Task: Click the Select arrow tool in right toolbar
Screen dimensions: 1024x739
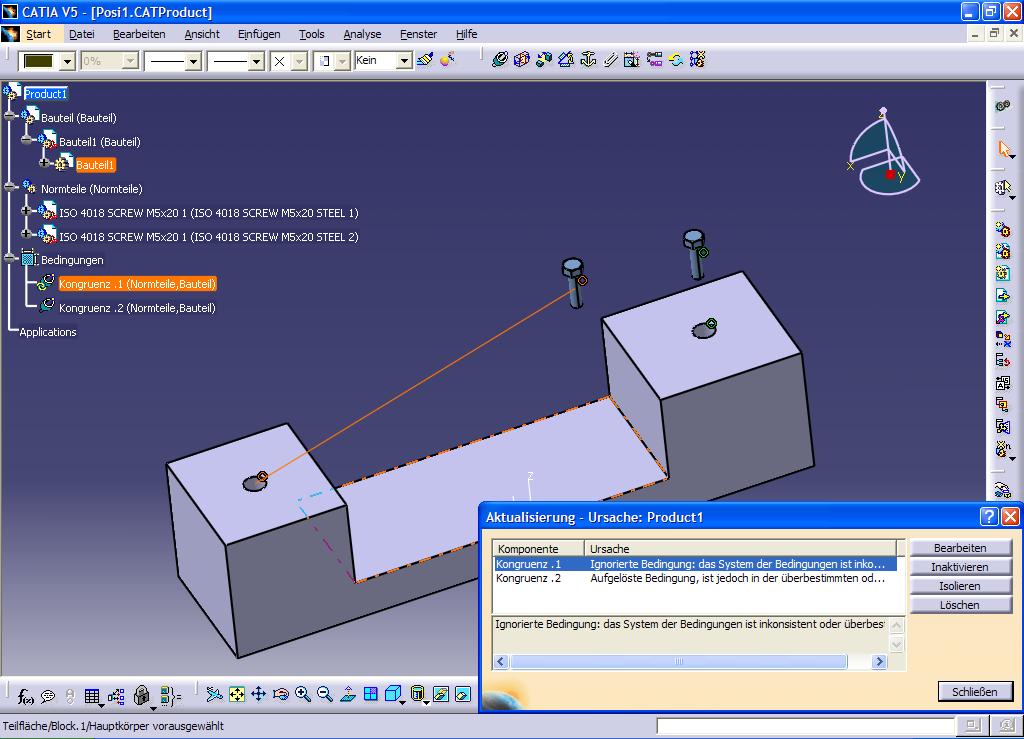Action: click(1004, 149)
